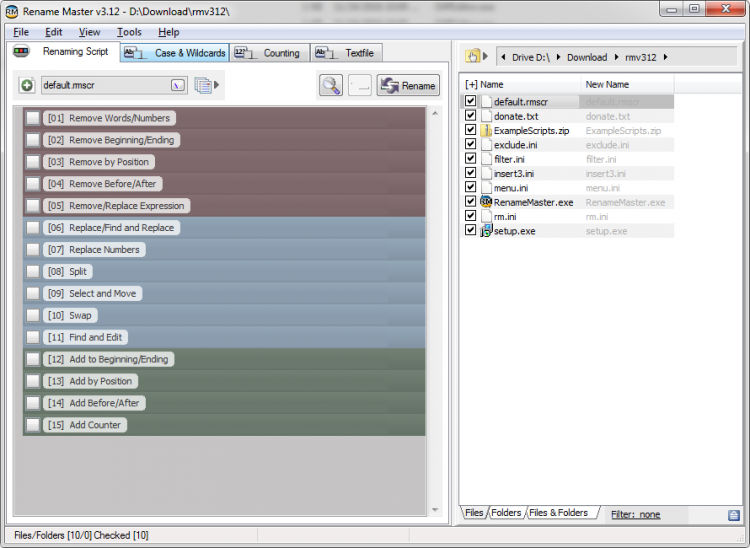Enable step 15 Add Counter checkbox
The width and height of the screenshot is (750, 548).
[33, 425]
